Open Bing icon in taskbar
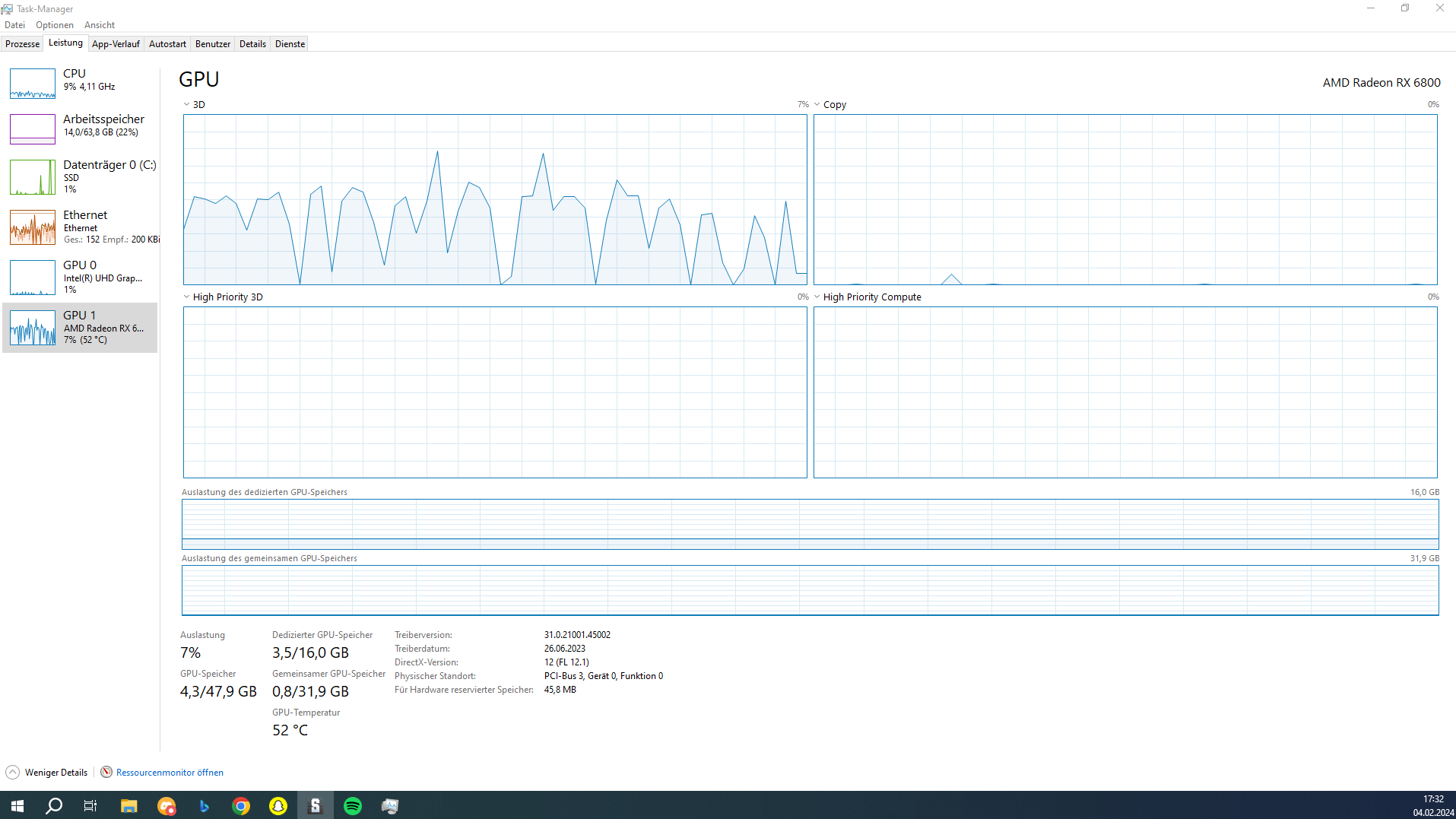The width and height of the screenshot is (1456, 819). point(203,805)
